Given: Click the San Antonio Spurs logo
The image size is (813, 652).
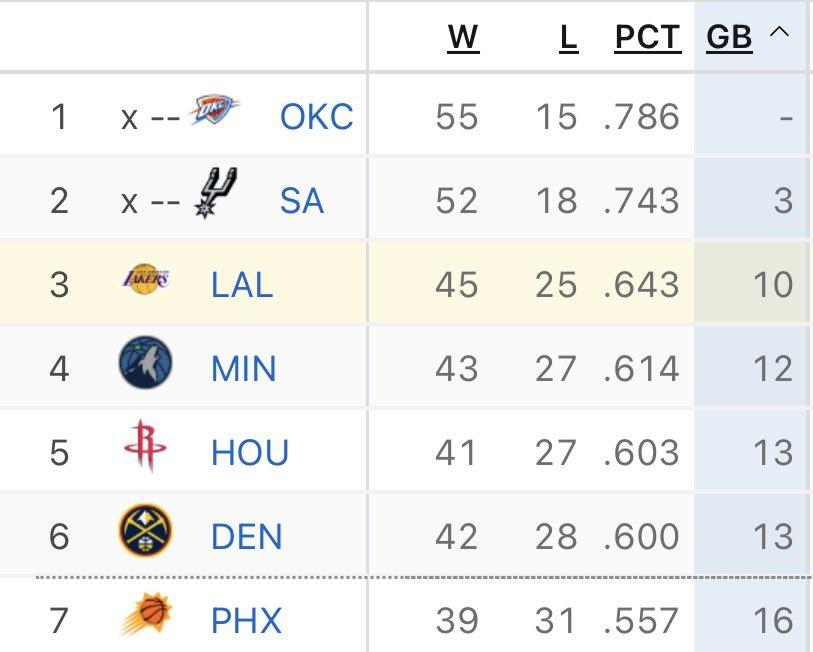Looking at the screenshot, I should 216,193.
